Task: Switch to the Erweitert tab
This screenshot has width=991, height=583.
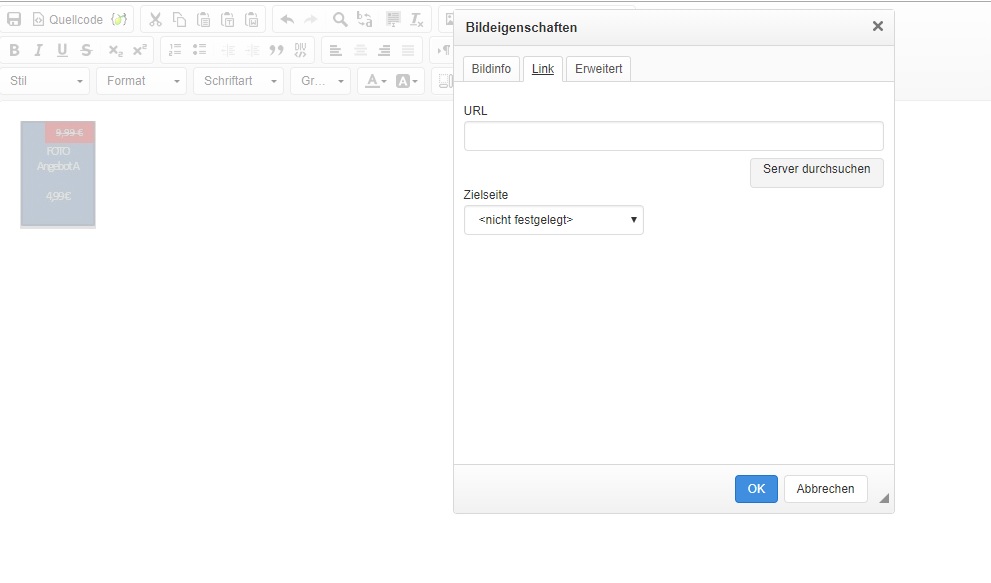Action: [598, 69]
